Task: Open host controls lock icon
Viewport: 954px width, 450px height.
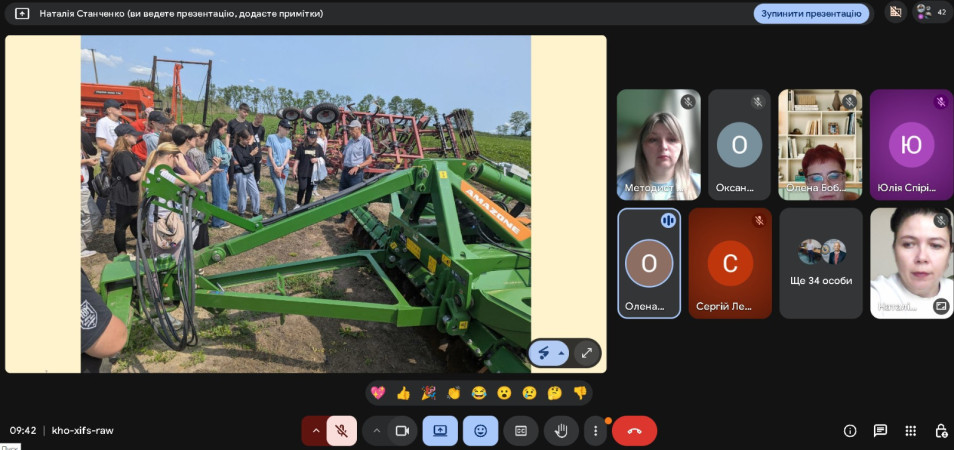Action: pyautogui.click(x=941, y=431)
